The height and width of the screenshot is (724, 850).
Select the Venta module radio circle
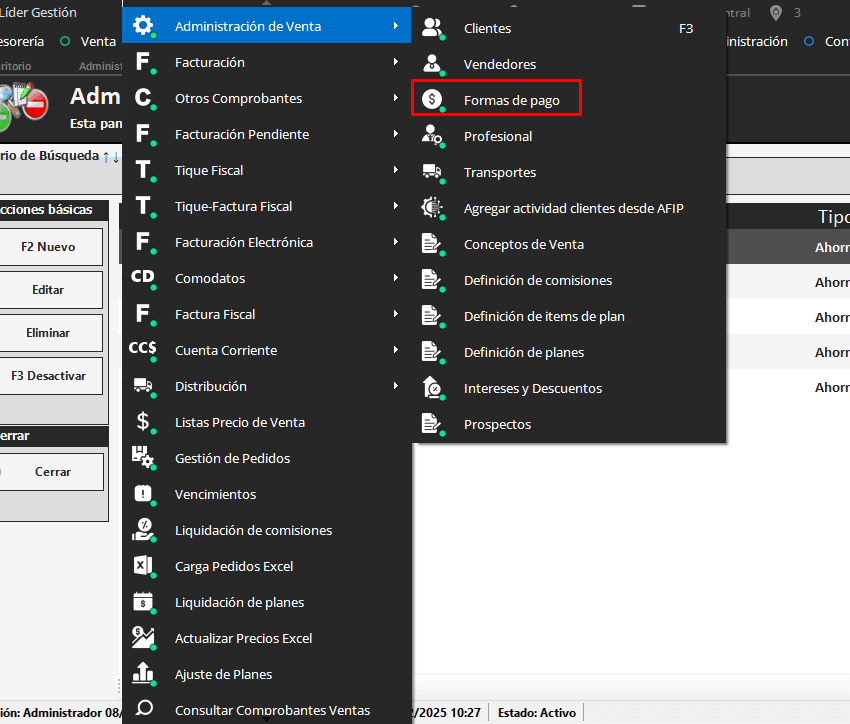[x=65, y=42]
